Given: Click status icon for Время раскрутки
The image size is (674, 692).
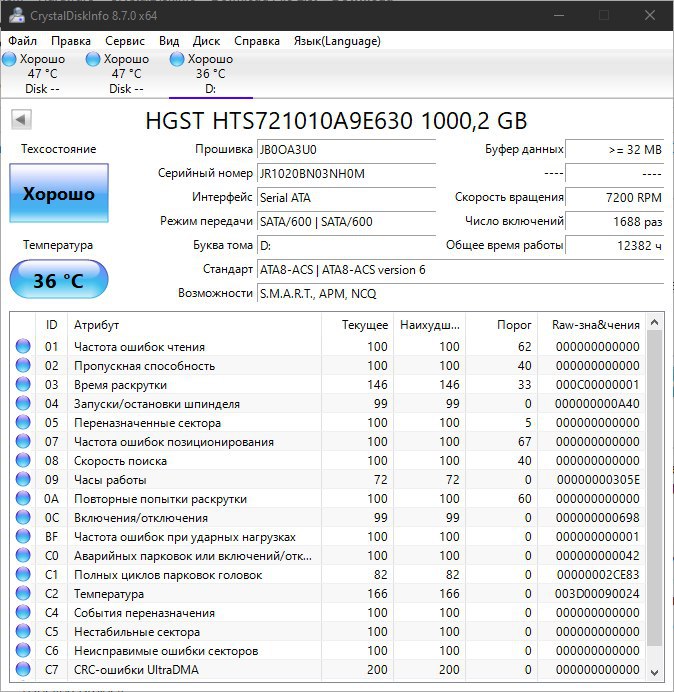Looking at the screenshot, I should coord(23,384).
